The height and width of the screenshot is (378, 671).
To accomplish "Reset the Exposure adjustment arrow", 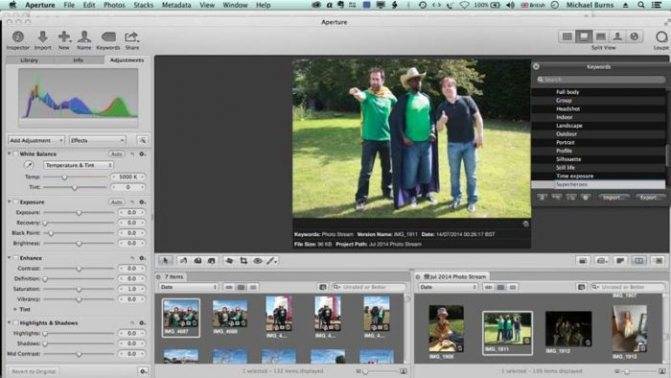I will 132,202.
